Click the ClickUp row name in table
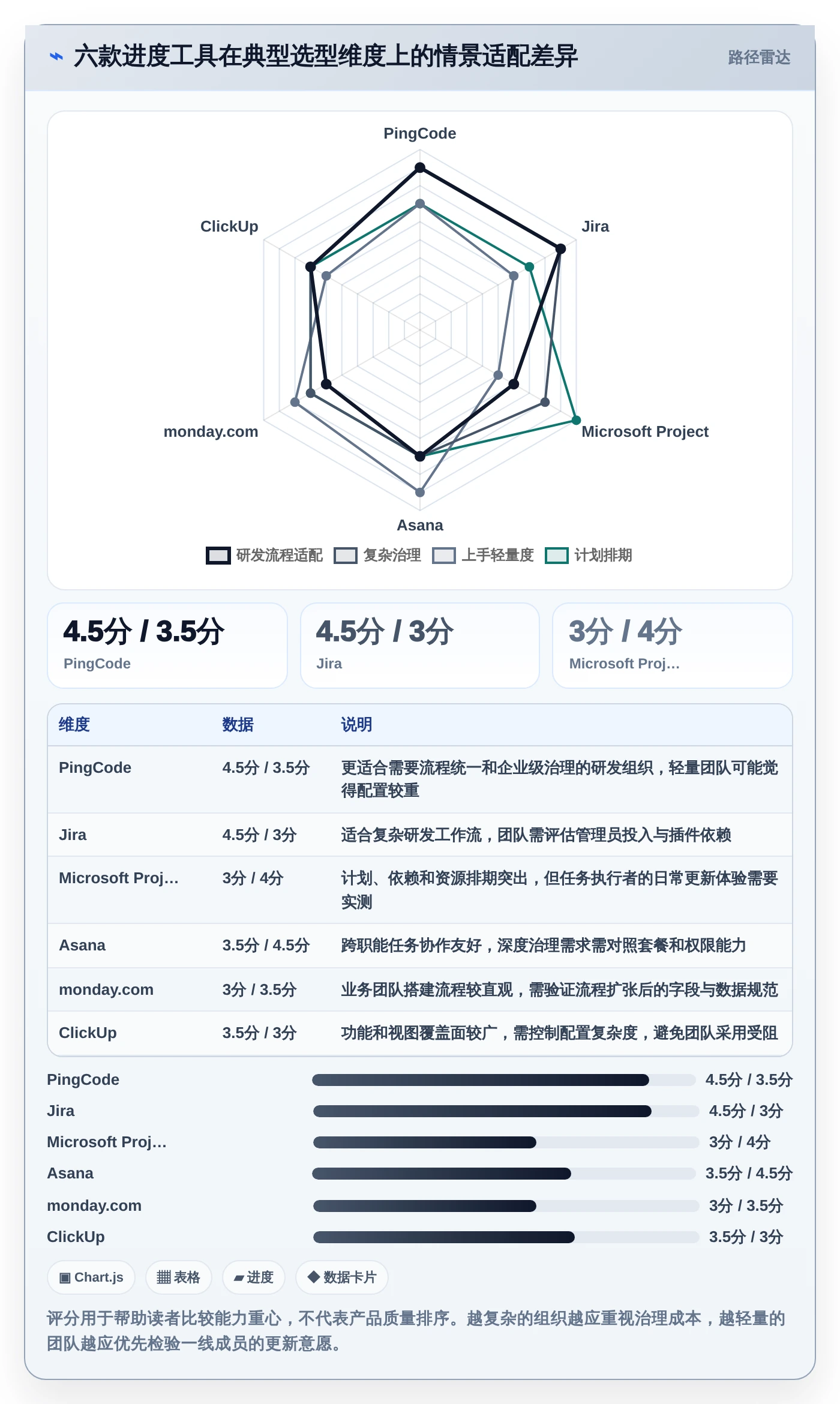Screen dimensions: 840x1404 (x=88, y=1033)
